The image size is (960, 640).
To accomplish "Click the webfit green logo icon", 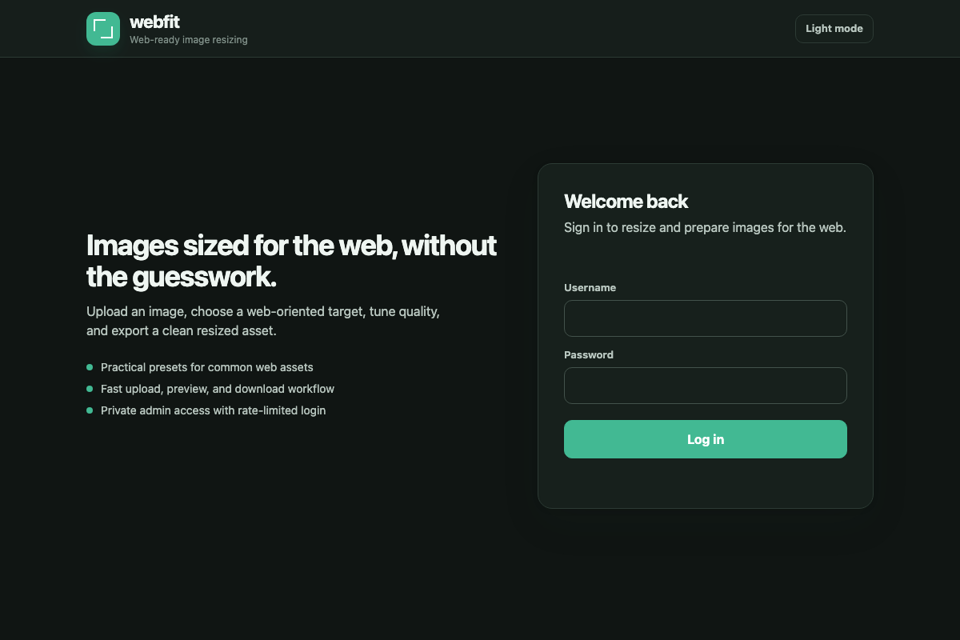I will (103, 29).
